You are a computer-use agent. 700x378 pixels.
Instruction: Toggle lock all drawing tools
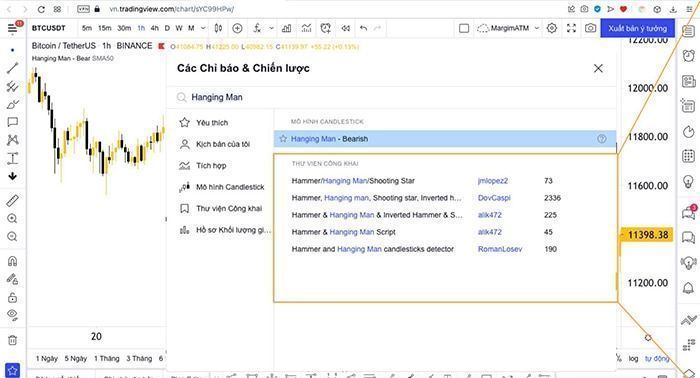(x=12, y=297)
